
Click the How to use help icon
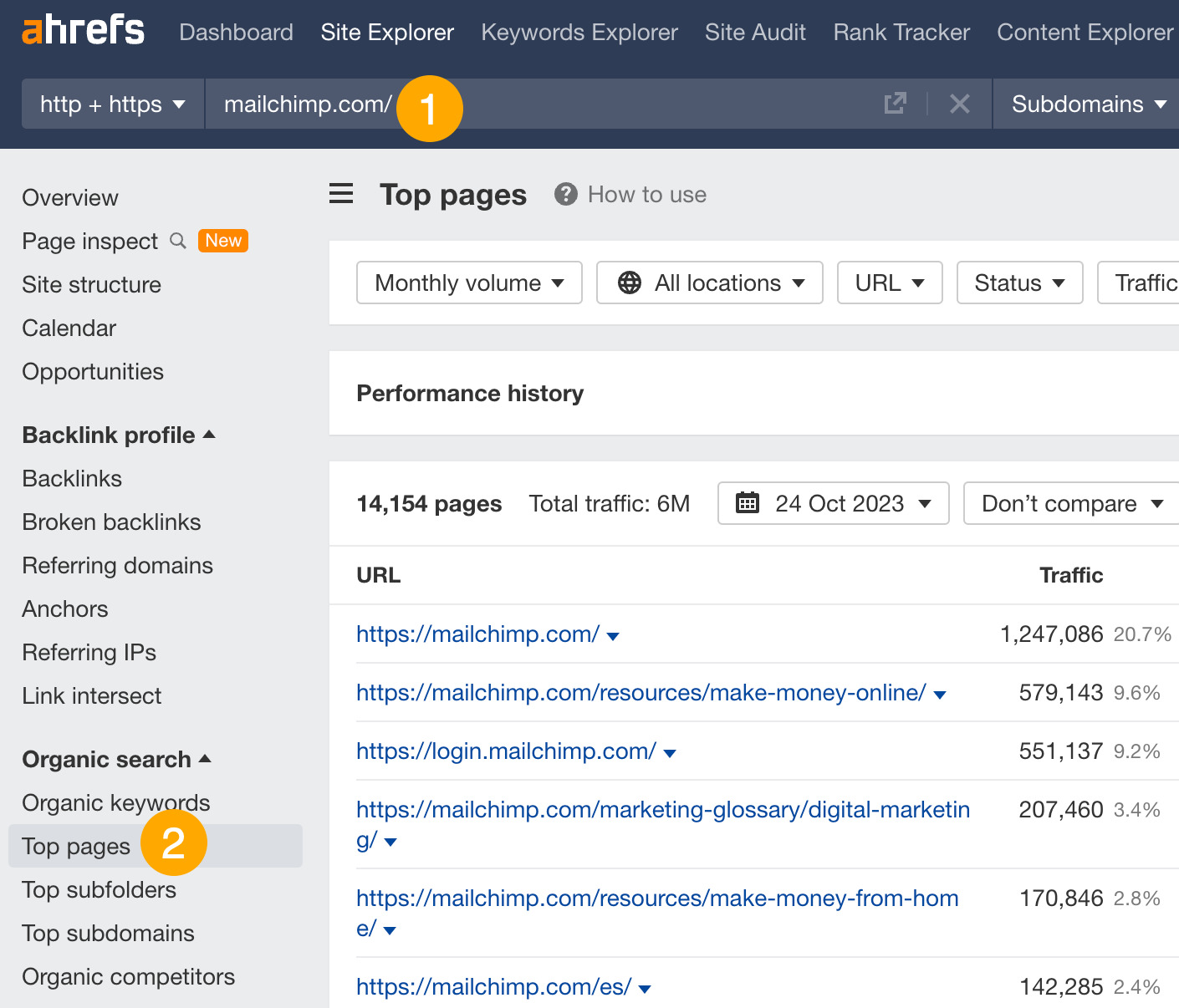click(x=565, y=194)
